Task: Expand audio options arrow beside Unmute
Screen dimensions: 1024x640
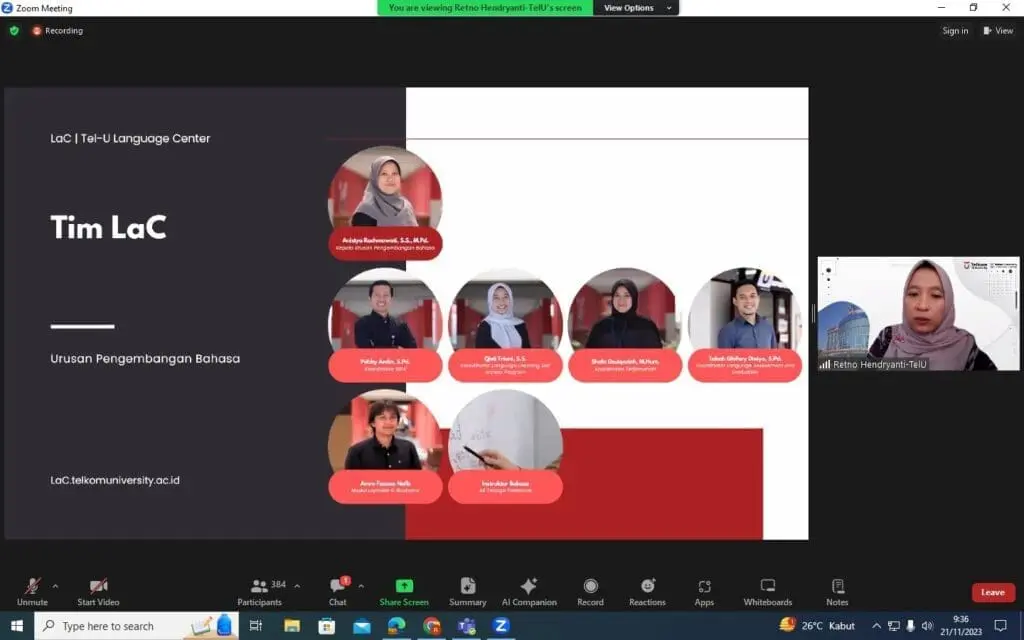Action: click(x=55, y=586)
